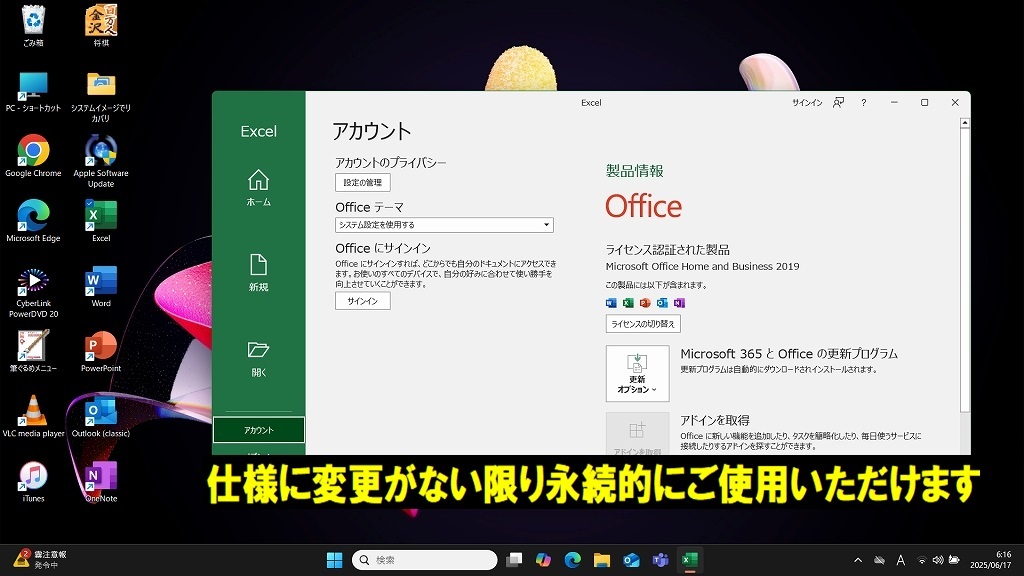Click the アドインを取得 button
Image resolution: width=1024 pixels, height=576 pixels.
point(637,433)
